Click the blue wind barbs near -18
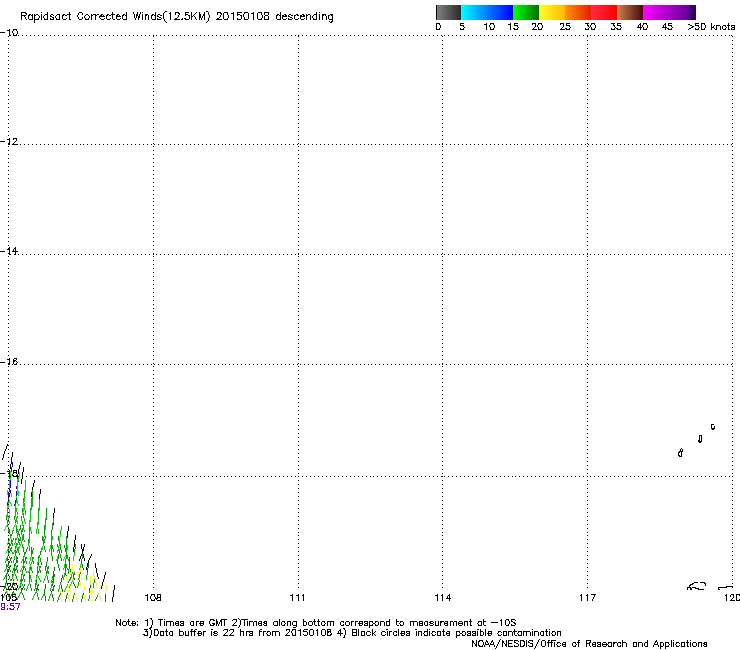Image resolution: width=740 pixels, height=650 pixels. pyautogui.click(x=12, y=486)
